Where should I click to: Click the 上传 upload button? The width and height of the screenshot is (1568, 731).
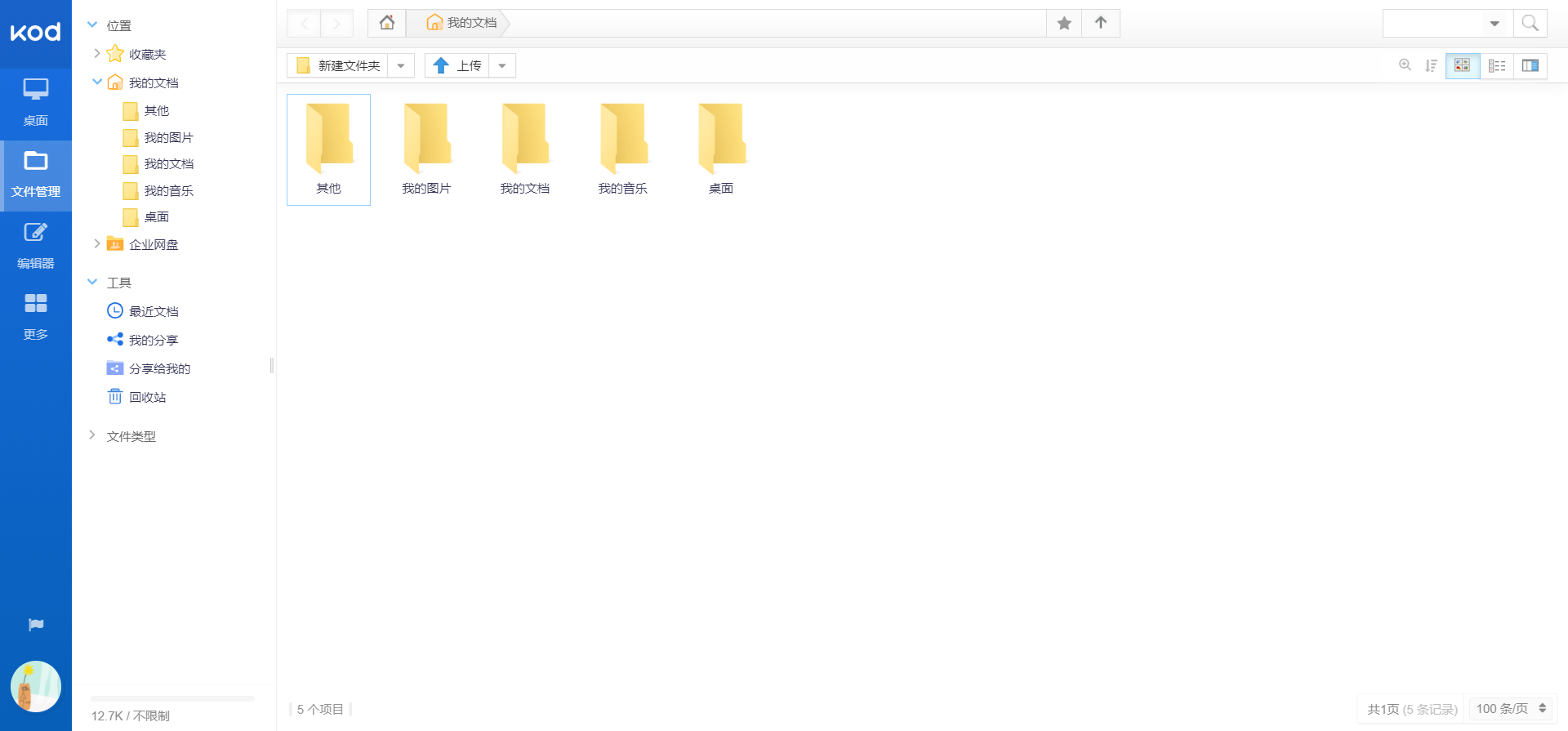pyautogui.click(x=457, y=66)
